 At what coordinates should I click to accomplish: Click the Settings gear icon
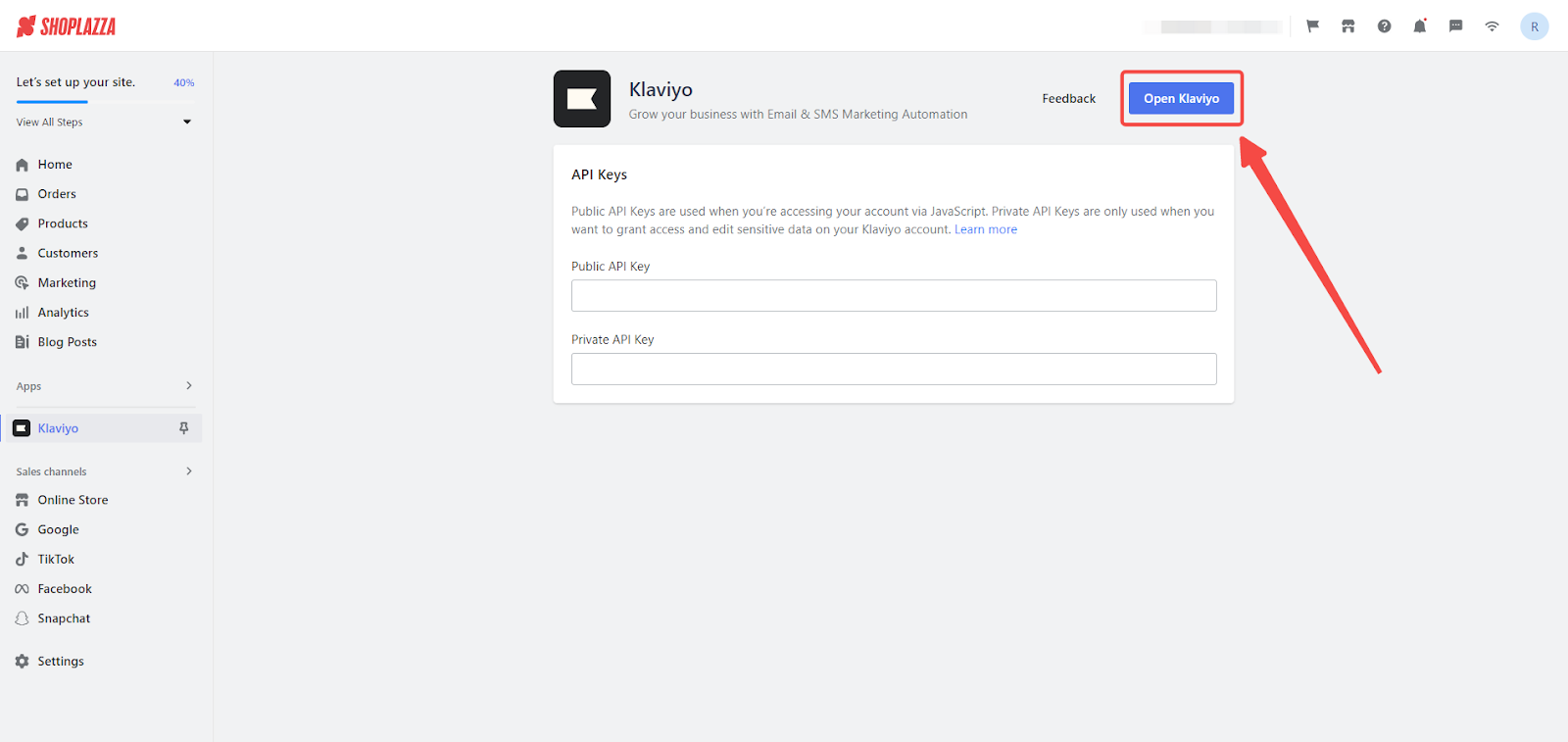click(x=22, y=662)
